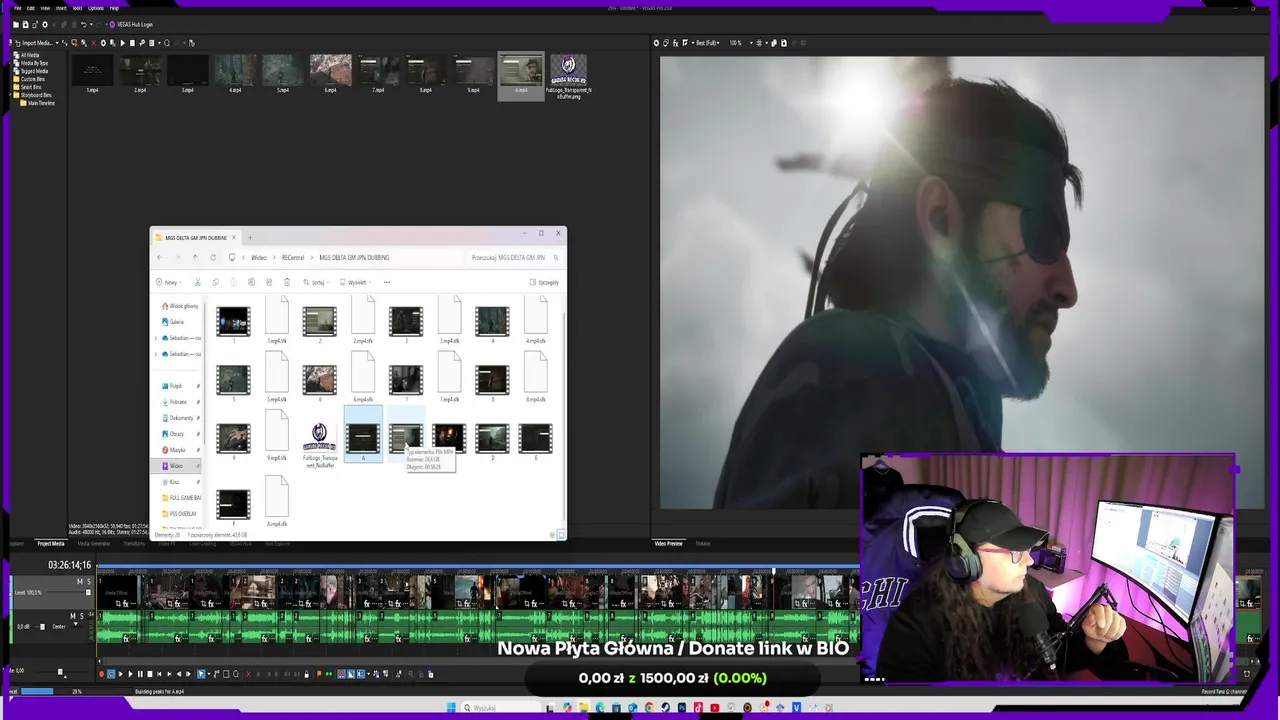Click RECentral in Explorer breadcrumb path
Viewport: 1280px width, 720px height.
[x=293, y=257]
